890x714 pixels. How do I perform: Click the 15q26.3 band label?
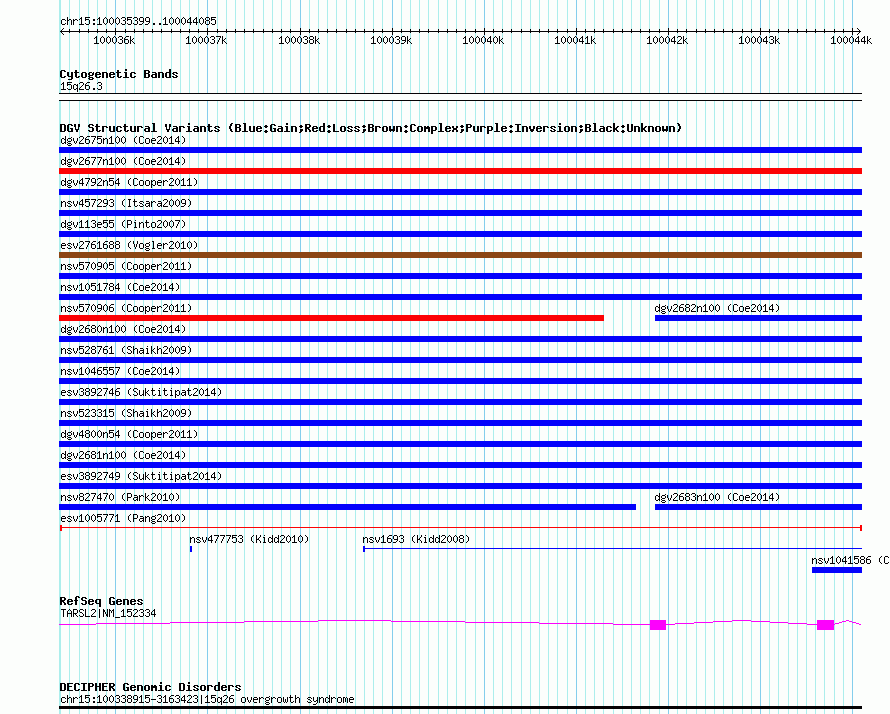[x=81, y=86]
